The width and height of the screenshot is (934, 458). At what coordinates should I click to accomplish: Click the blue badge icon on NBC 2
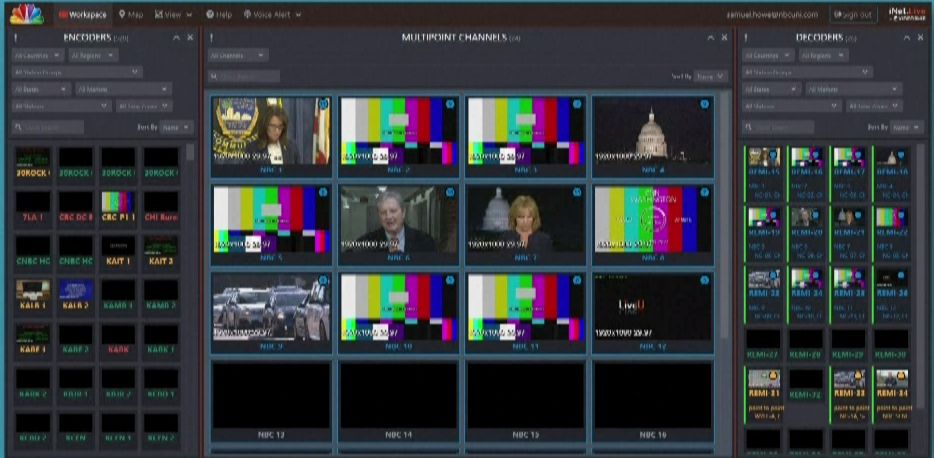[x=450, y=104]
